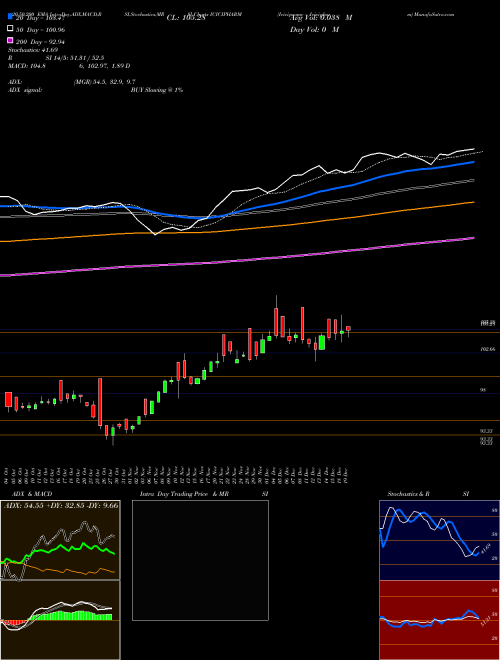Click the white 50 Day legend swatch
The image size is (500, 660).
pyautogui.click(x=10, y=29)
